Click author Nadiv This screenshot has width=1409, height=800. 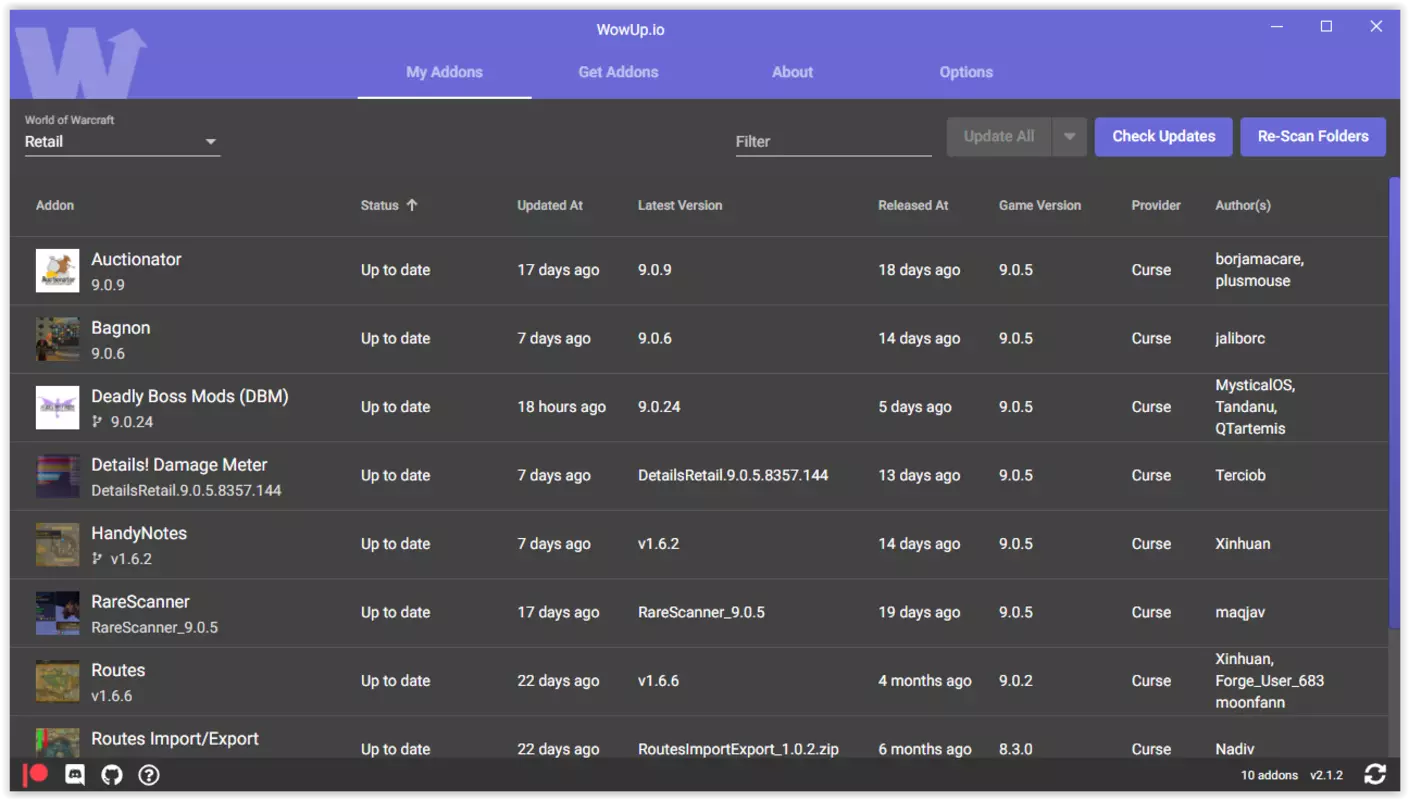[x=1235, y=749]
